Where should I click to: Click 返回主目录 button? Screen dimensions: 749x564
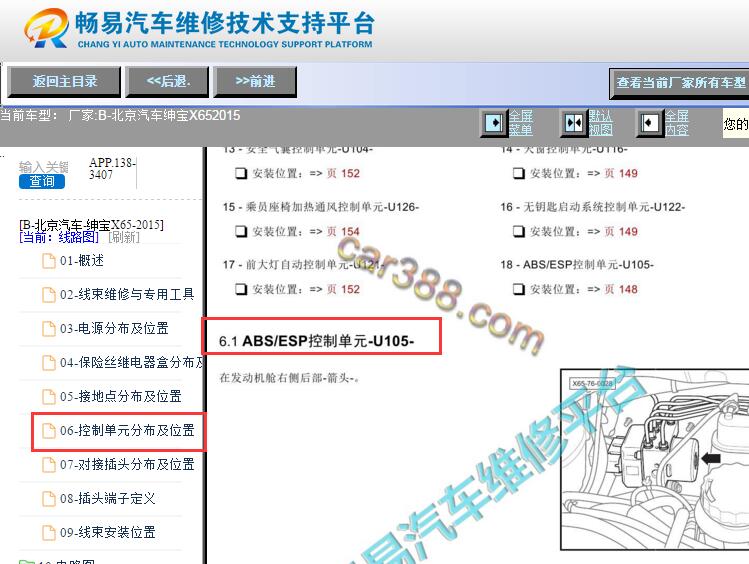click(64, 82)
